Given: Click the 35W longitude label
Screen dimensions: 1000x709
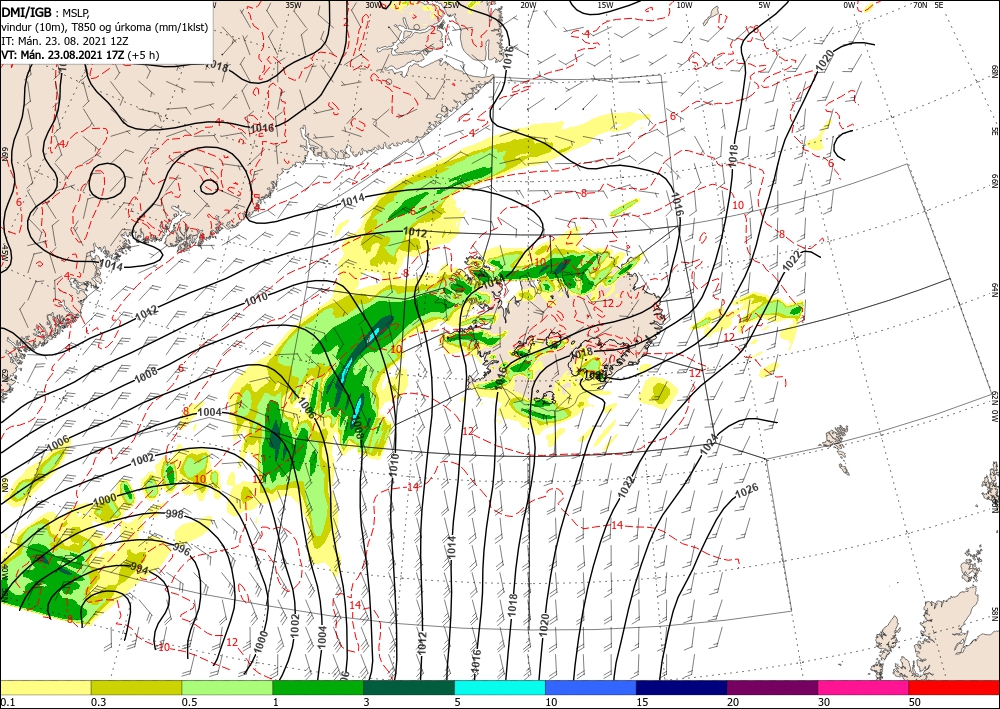Looking at the screenshot, I should coord(293,4).
